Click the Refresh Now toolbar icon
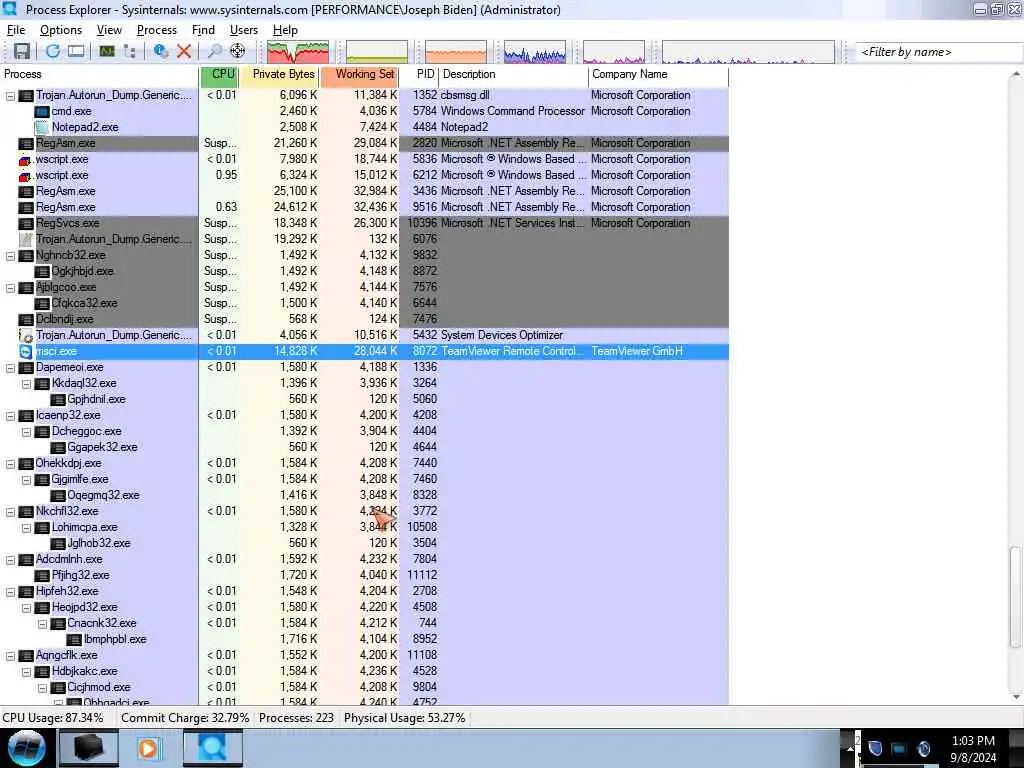 53,51
